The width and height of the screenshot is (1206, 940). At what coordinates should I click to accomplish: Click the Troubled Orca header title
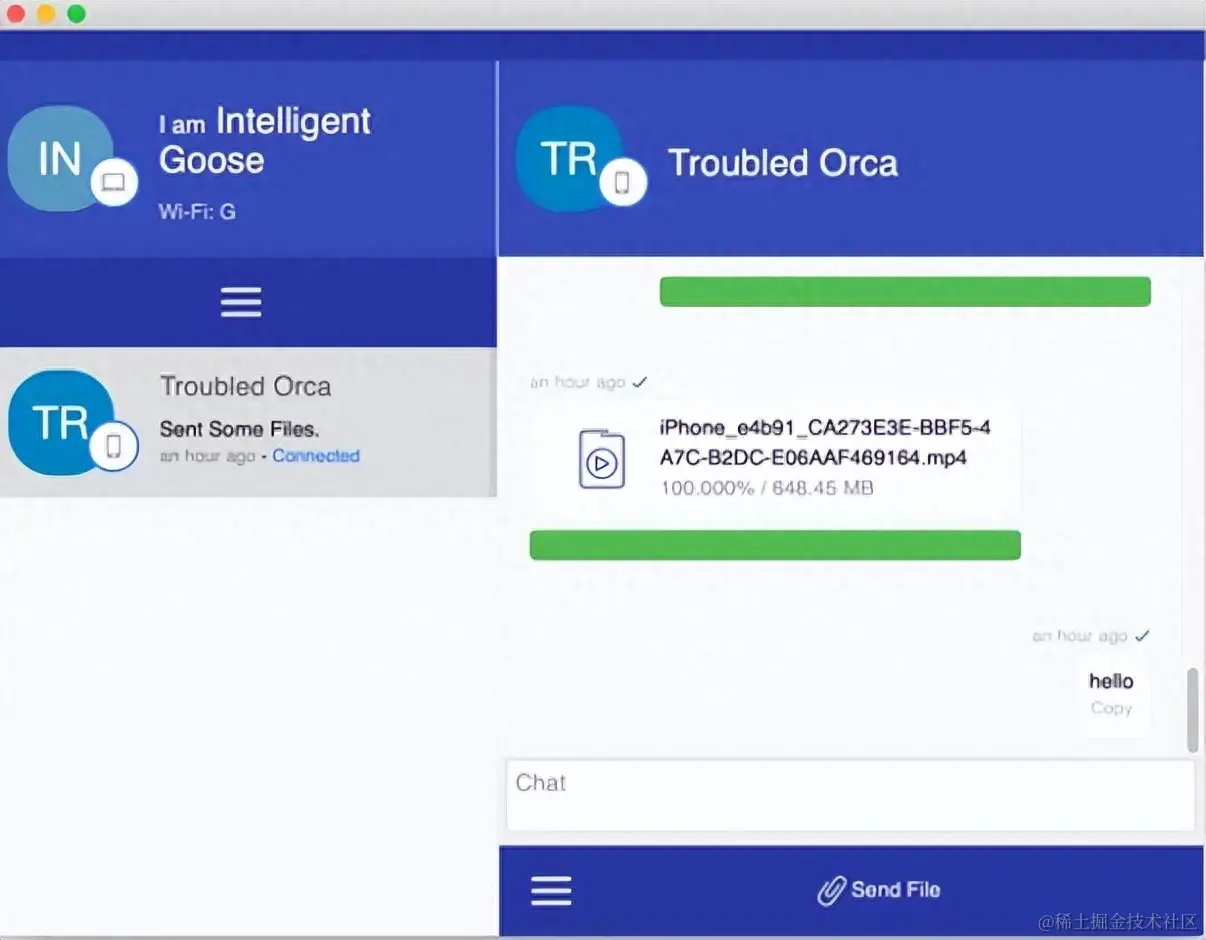(783, 163)
